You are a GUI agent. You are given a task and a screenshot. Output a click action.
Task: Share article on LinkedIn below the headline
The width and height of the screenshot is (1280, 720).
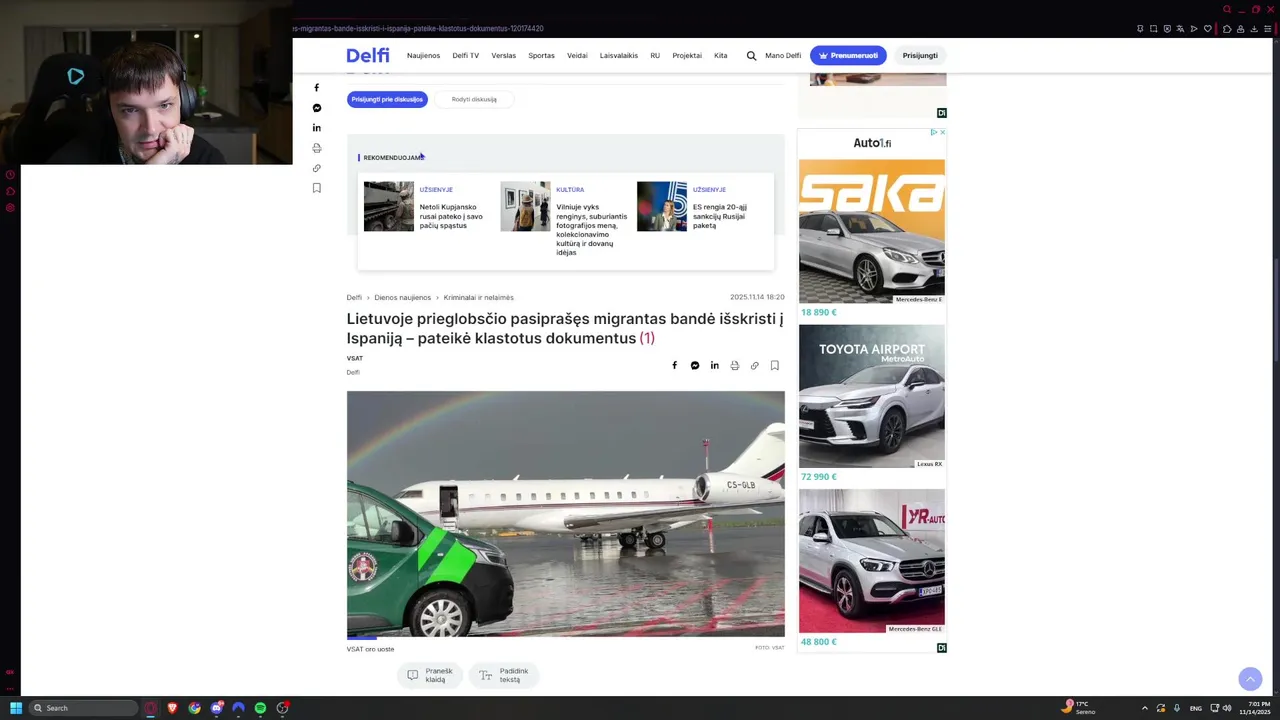[x=715, y=366]
